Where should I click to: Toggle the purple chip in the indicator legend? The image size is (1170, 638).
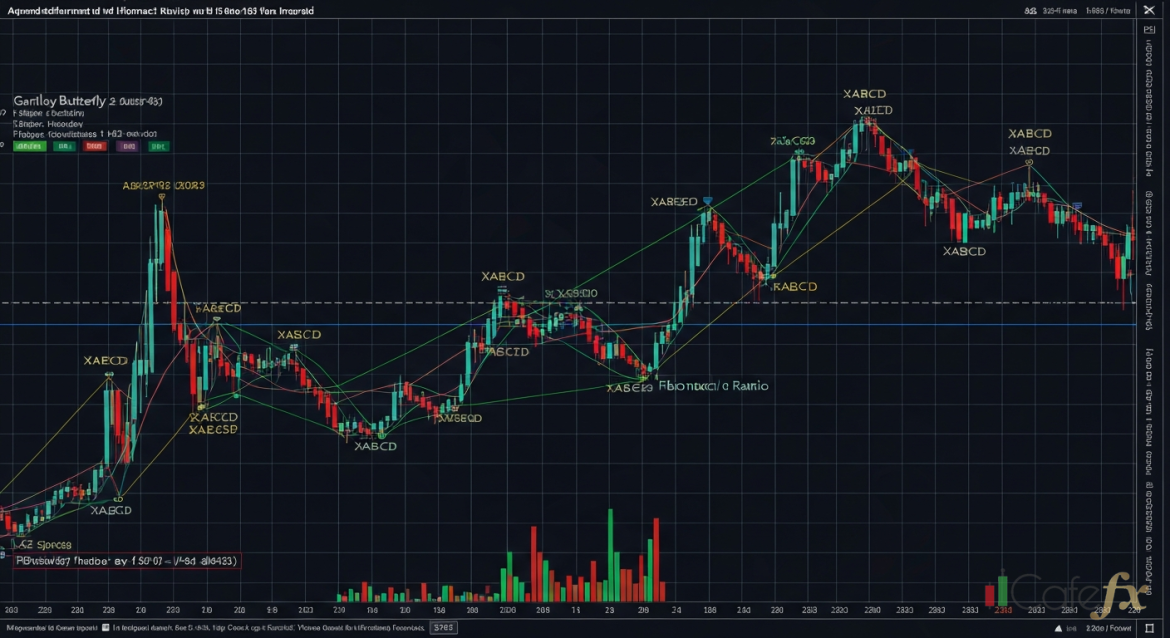(128, 145)
